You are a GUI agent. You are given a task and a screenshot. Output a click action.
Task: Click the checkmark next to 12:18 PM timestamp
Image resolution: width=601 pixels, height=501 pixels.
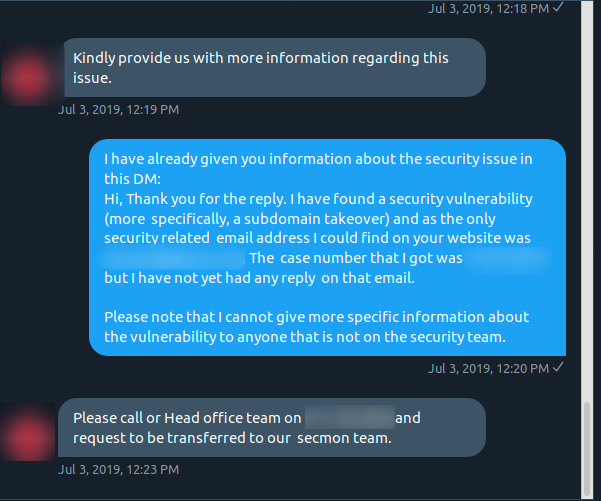(558, 7)
